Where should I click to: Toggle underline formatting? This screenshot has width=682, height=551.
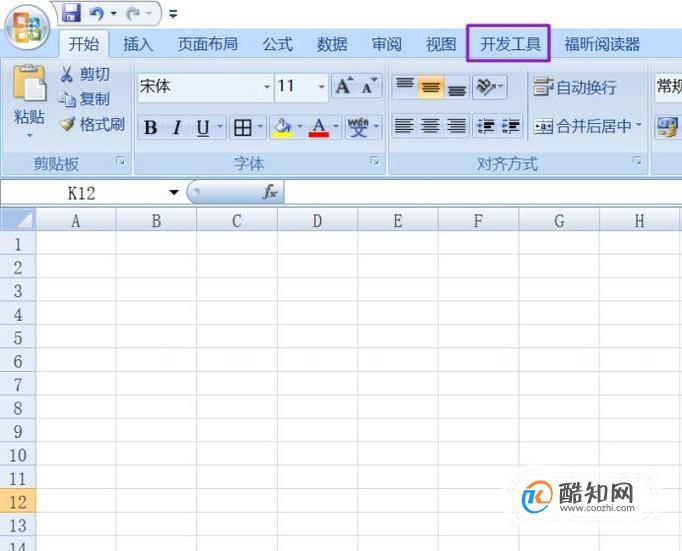[x=203, y=128]
